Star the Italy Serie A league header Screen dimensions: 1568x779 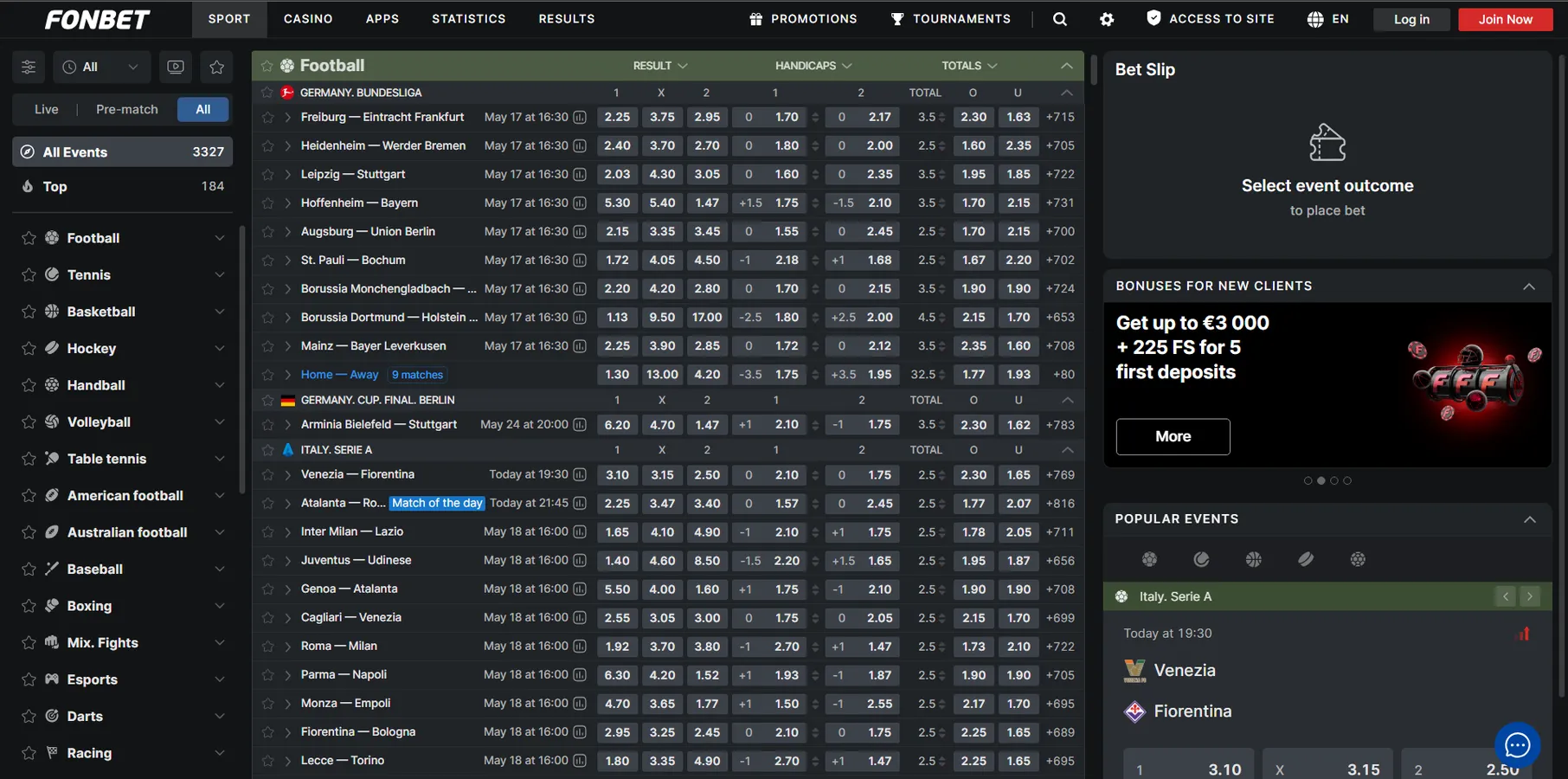(267, 450)
